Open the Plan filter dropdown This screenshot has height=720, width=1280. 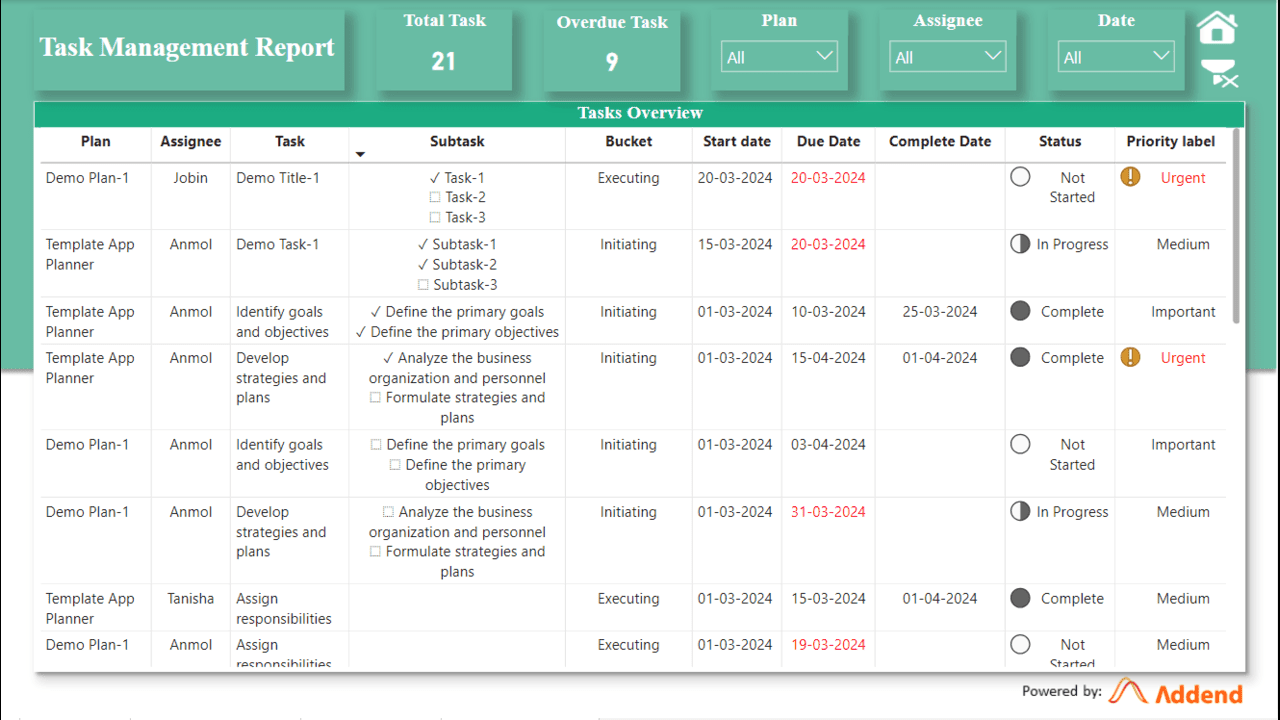coord(779,57)
